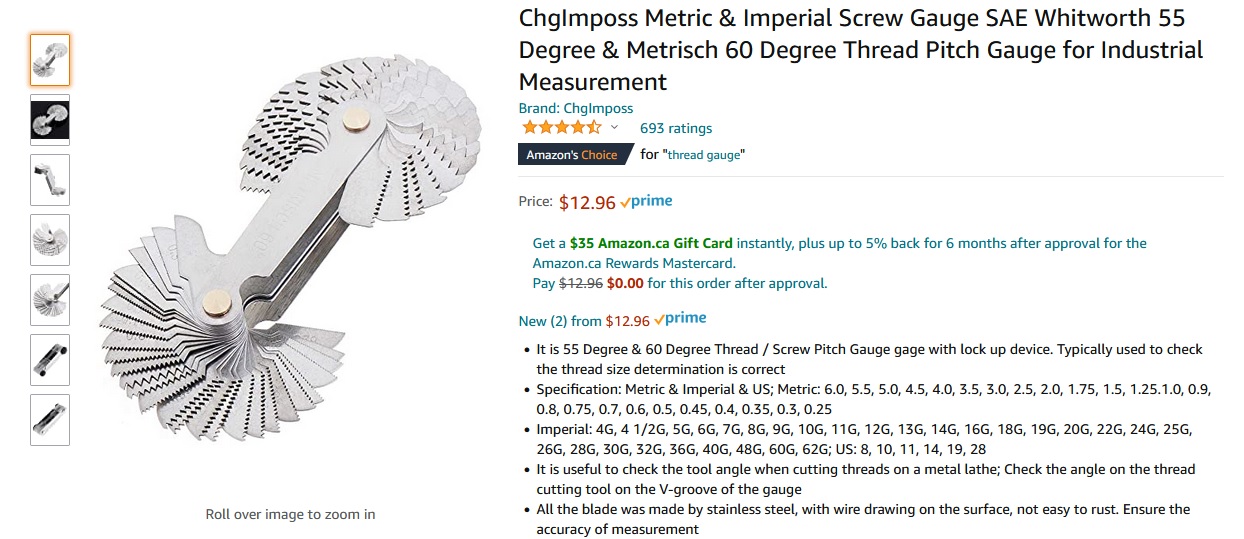
Task: Click the star rating icons
Action: coord(560,128)
